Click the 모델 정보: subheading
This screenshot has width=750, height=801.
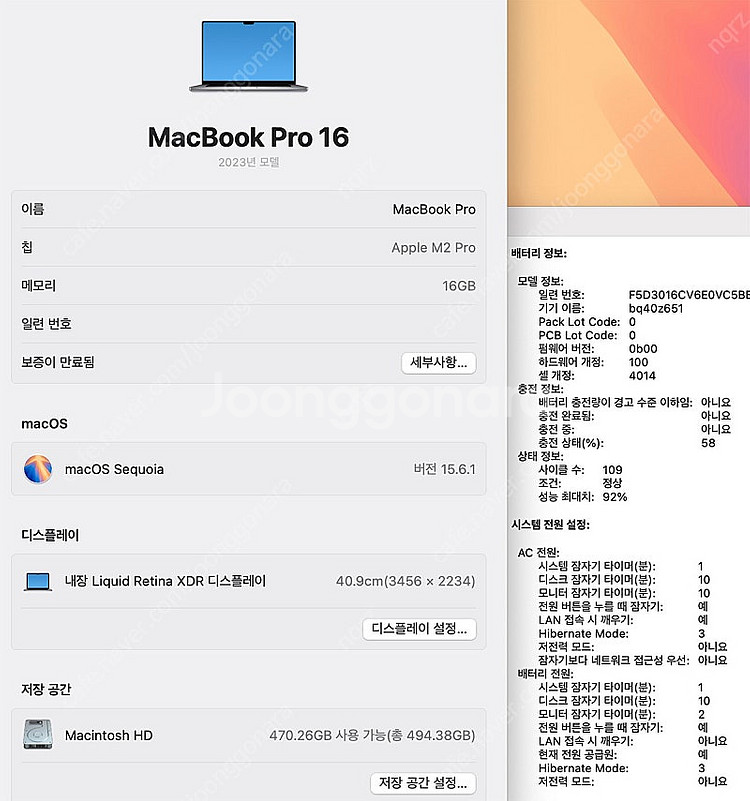[x=541, y=281]
